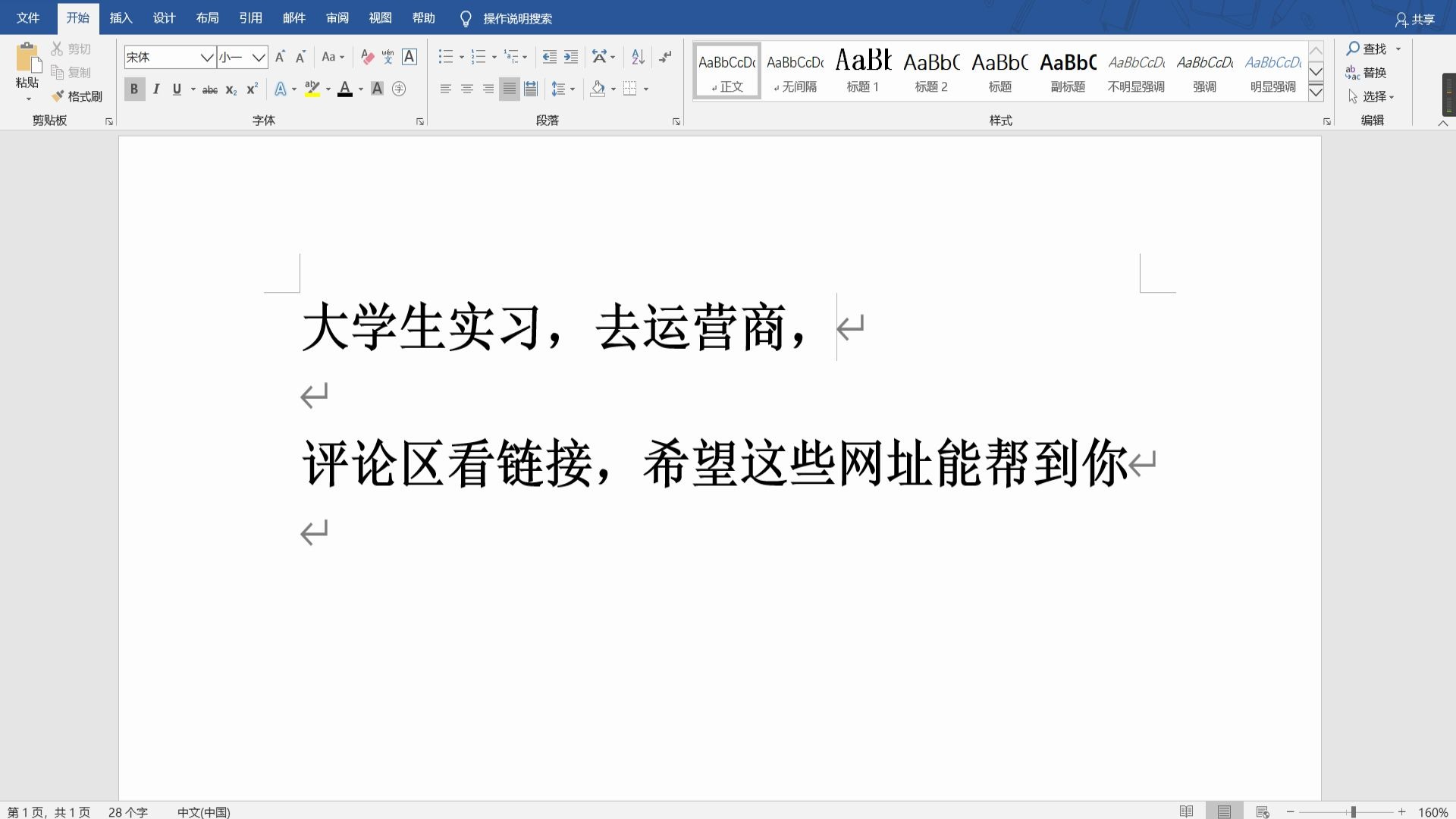Apply character border icon
Viewport: 1456px width, 819px height.
409,57
